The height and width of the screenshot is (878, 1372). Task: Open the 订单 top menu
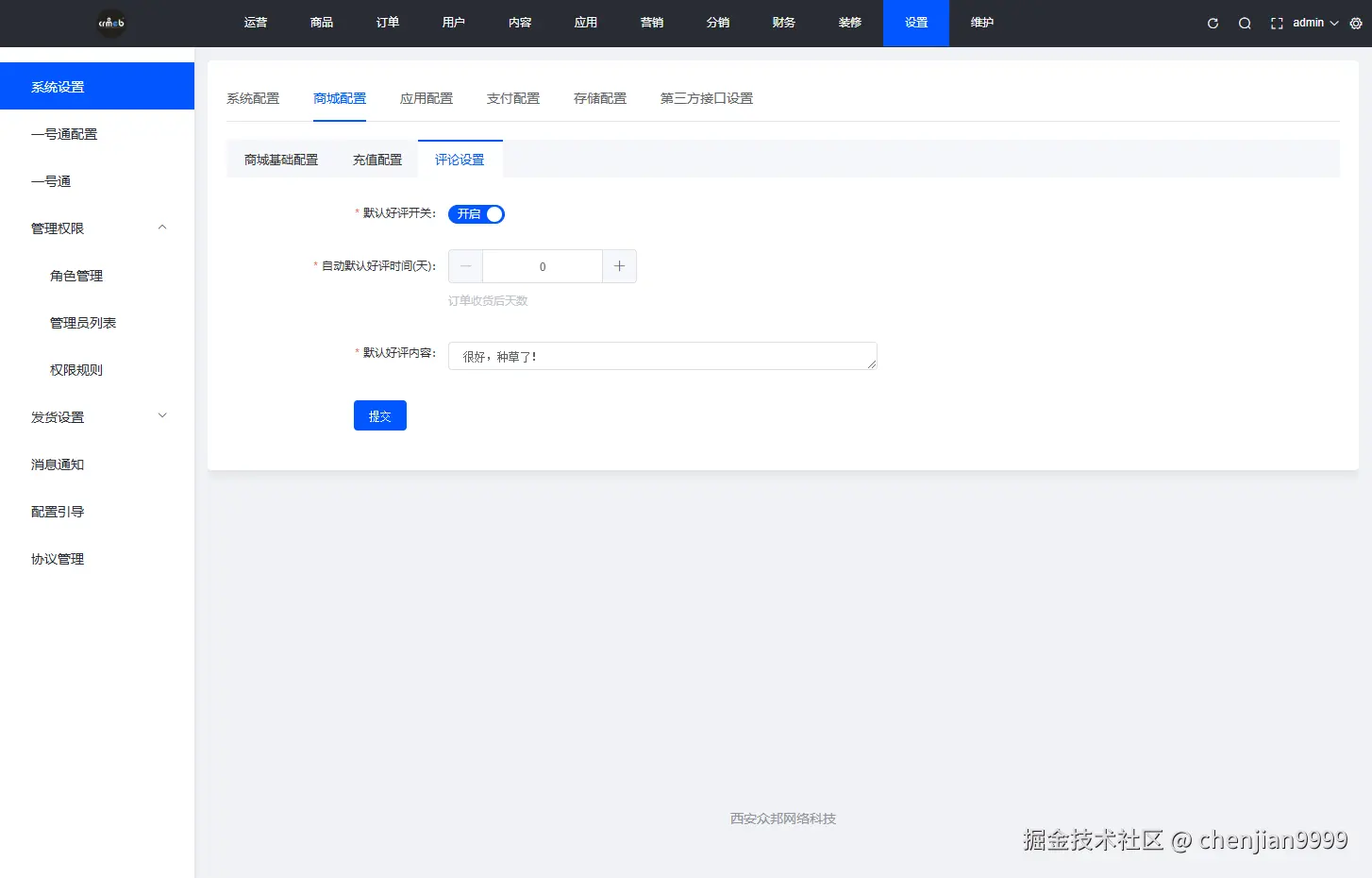click(388, 23)
